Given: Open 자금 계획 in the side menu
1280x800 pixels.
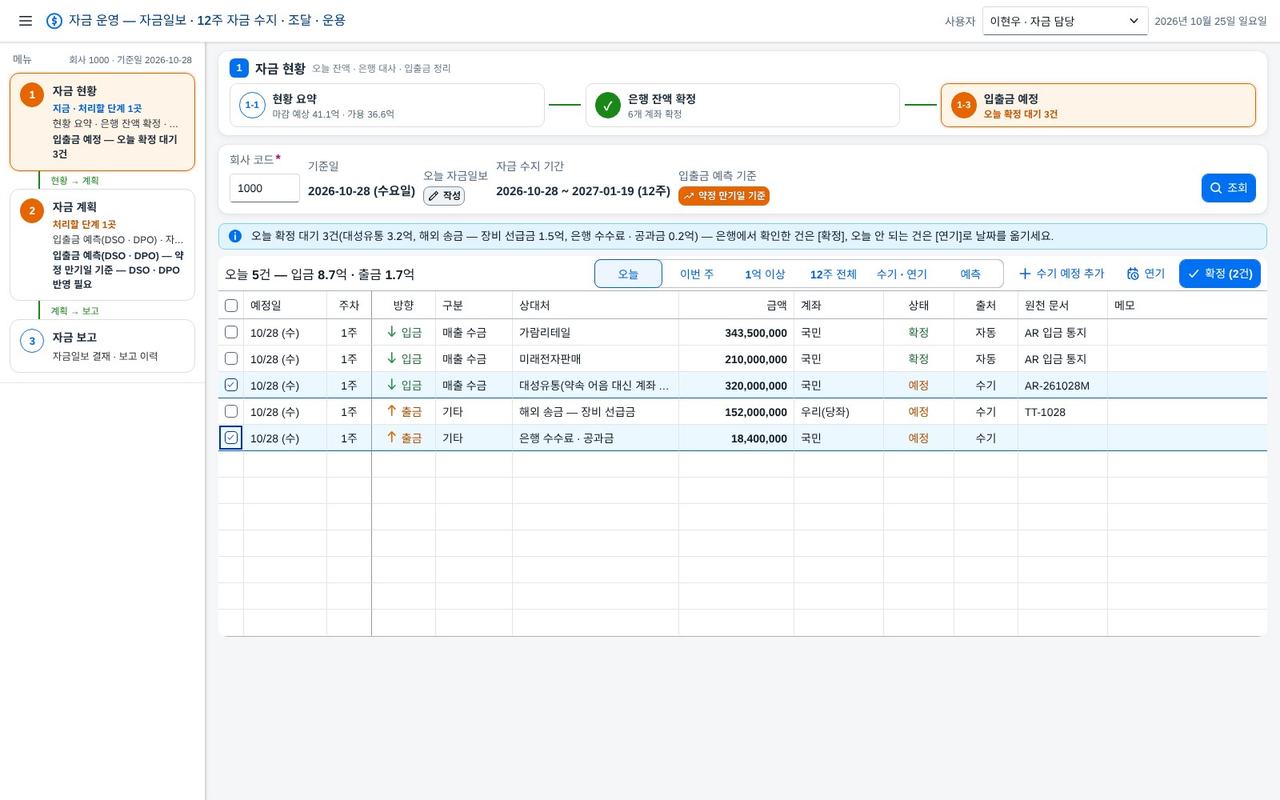Looking at the screenshot, I should click(102, 245).
